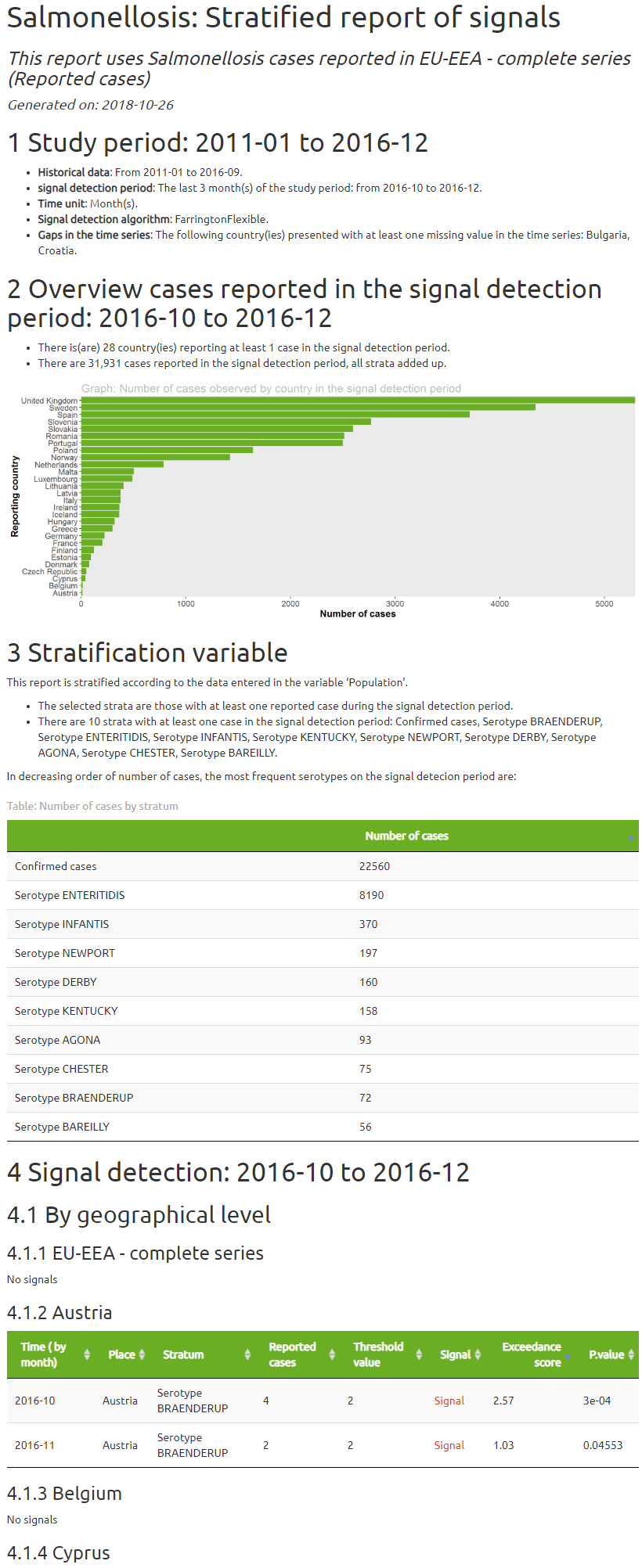642x1568 pixels.
Task: Click sort arrows beside Threshold value header
Action: [x=419, y=1354]
